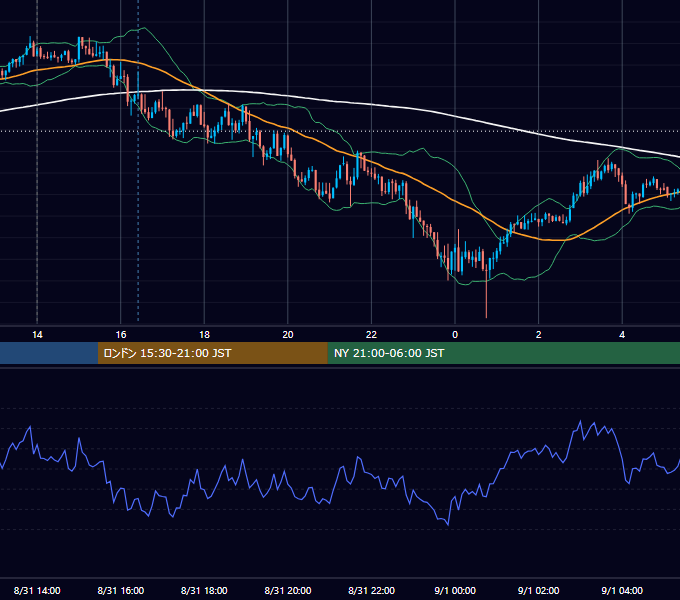Click the 14 hour label on upper axis
This screenshot has width=680, height=600.
point(37,335)
